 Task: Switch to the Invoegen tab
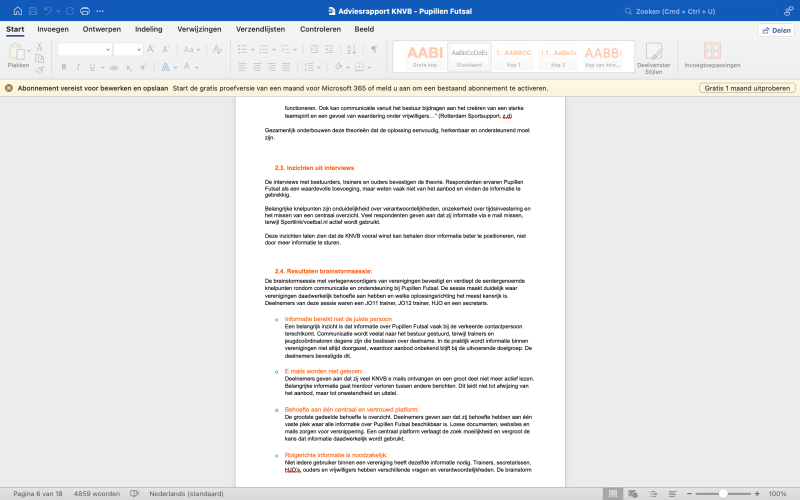[53, 29]
